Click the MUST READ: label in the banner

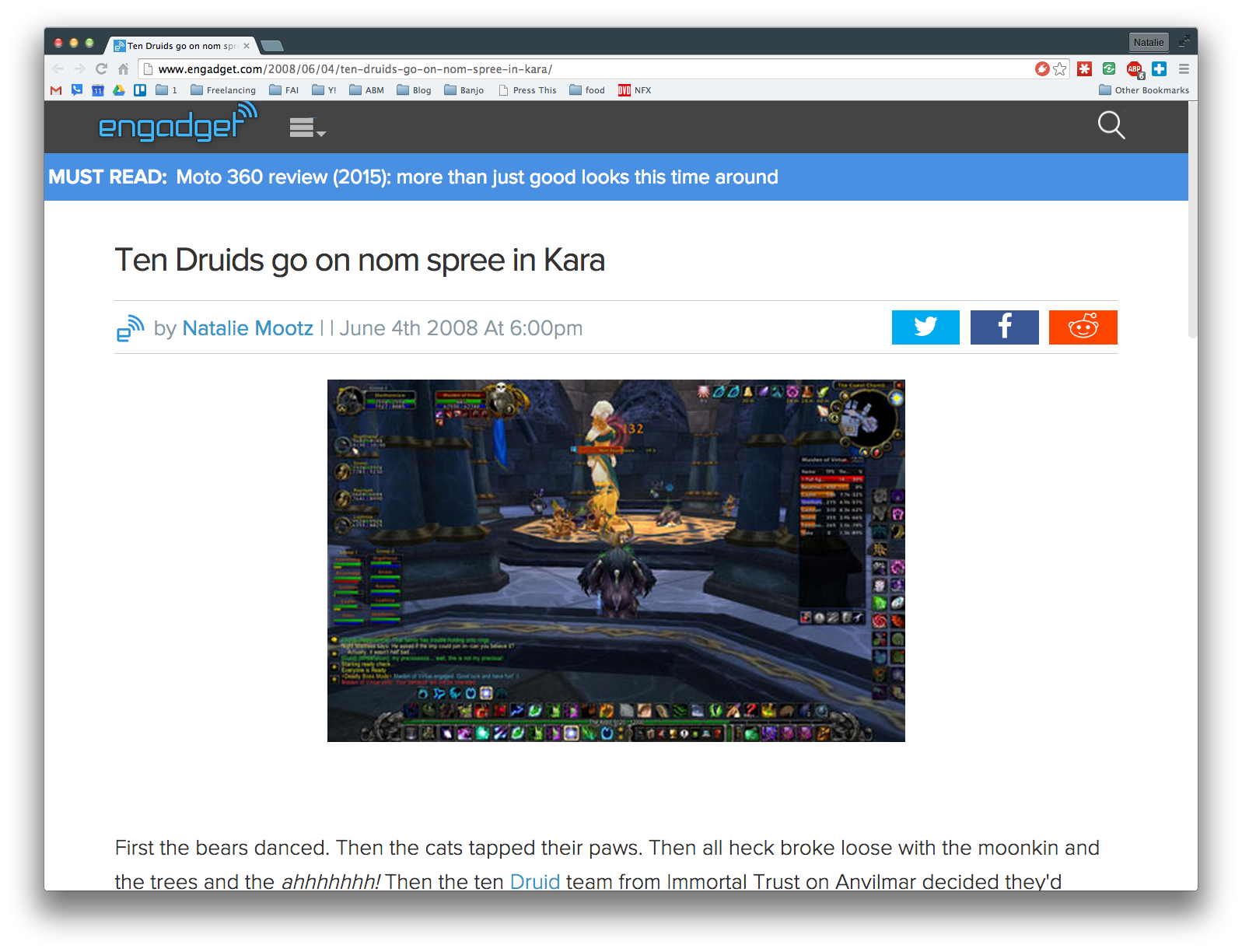[107, 177]
